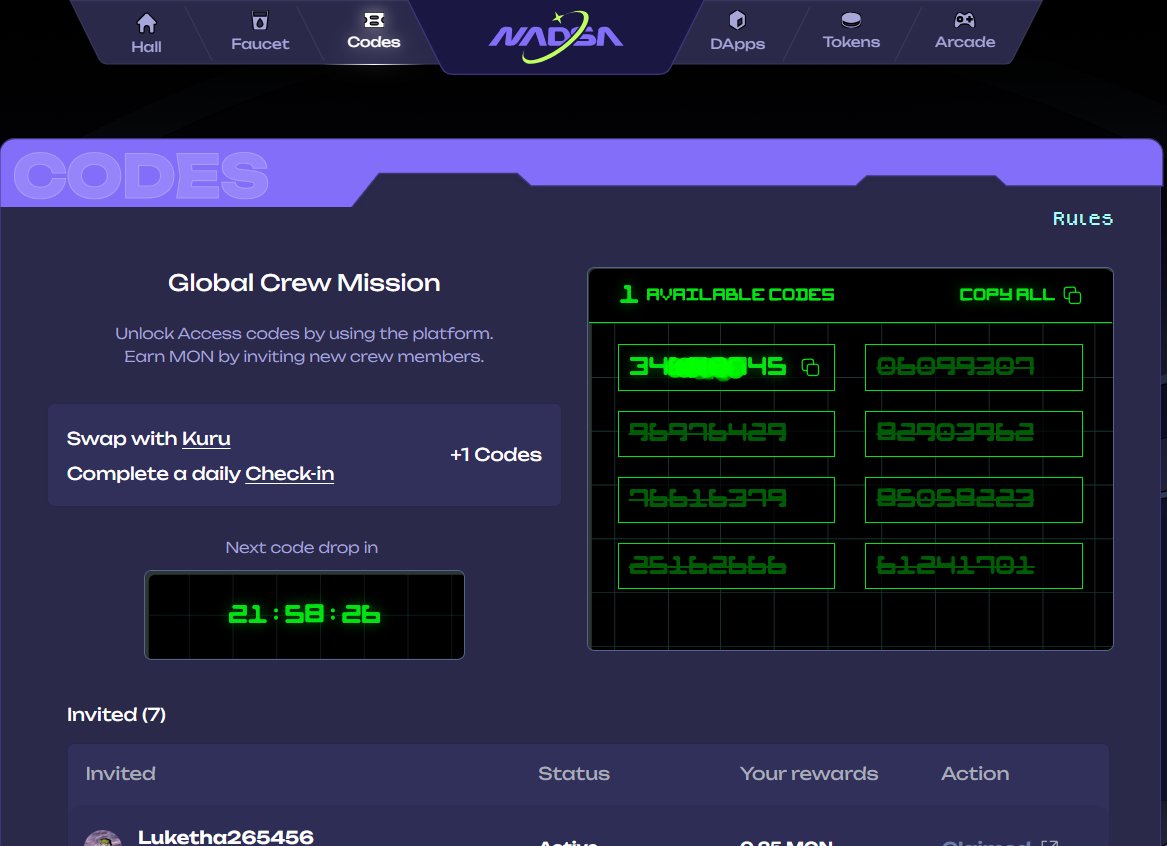Click the Tokens coin icon
This screenshot has height=846, width=1167.
(851, 20)
